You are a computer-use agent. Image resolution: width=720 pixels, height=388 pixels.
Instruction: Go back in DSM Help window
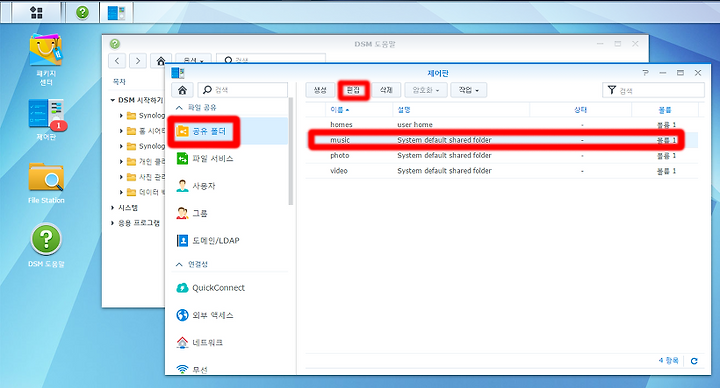pos(118,61)
